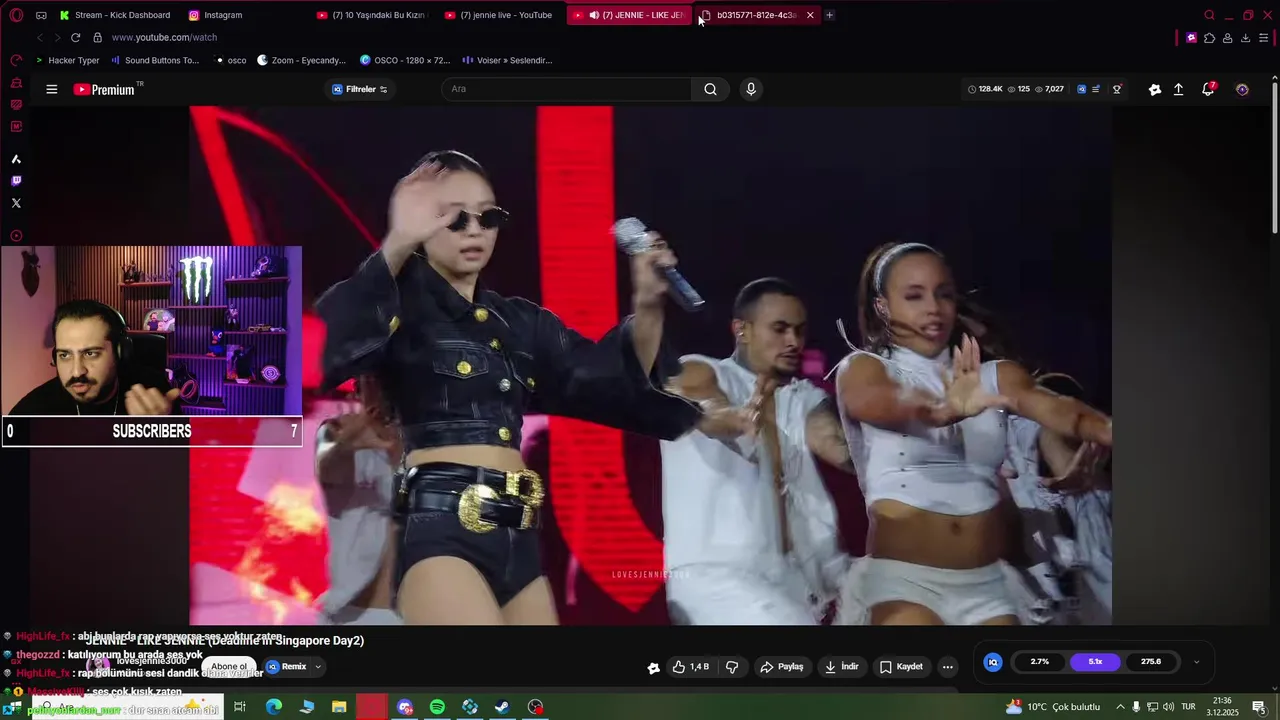Open Opera sidebar X icon
This screenshot has width=1280, height=720.
pos(16,203)
